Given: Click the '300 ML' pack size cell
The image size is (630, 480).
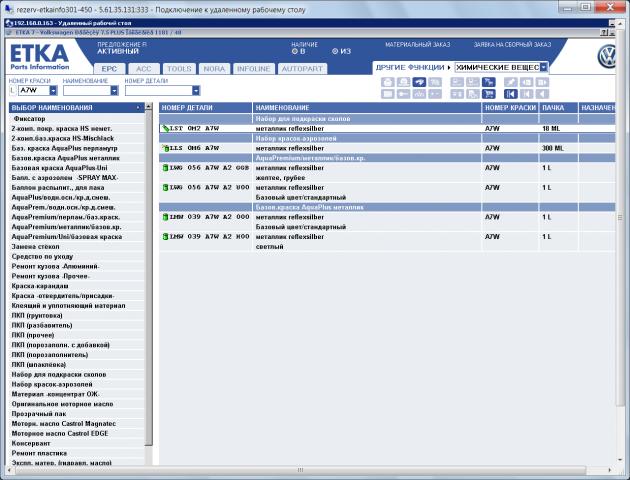Looking at the screenshot, I should [552, 148].
